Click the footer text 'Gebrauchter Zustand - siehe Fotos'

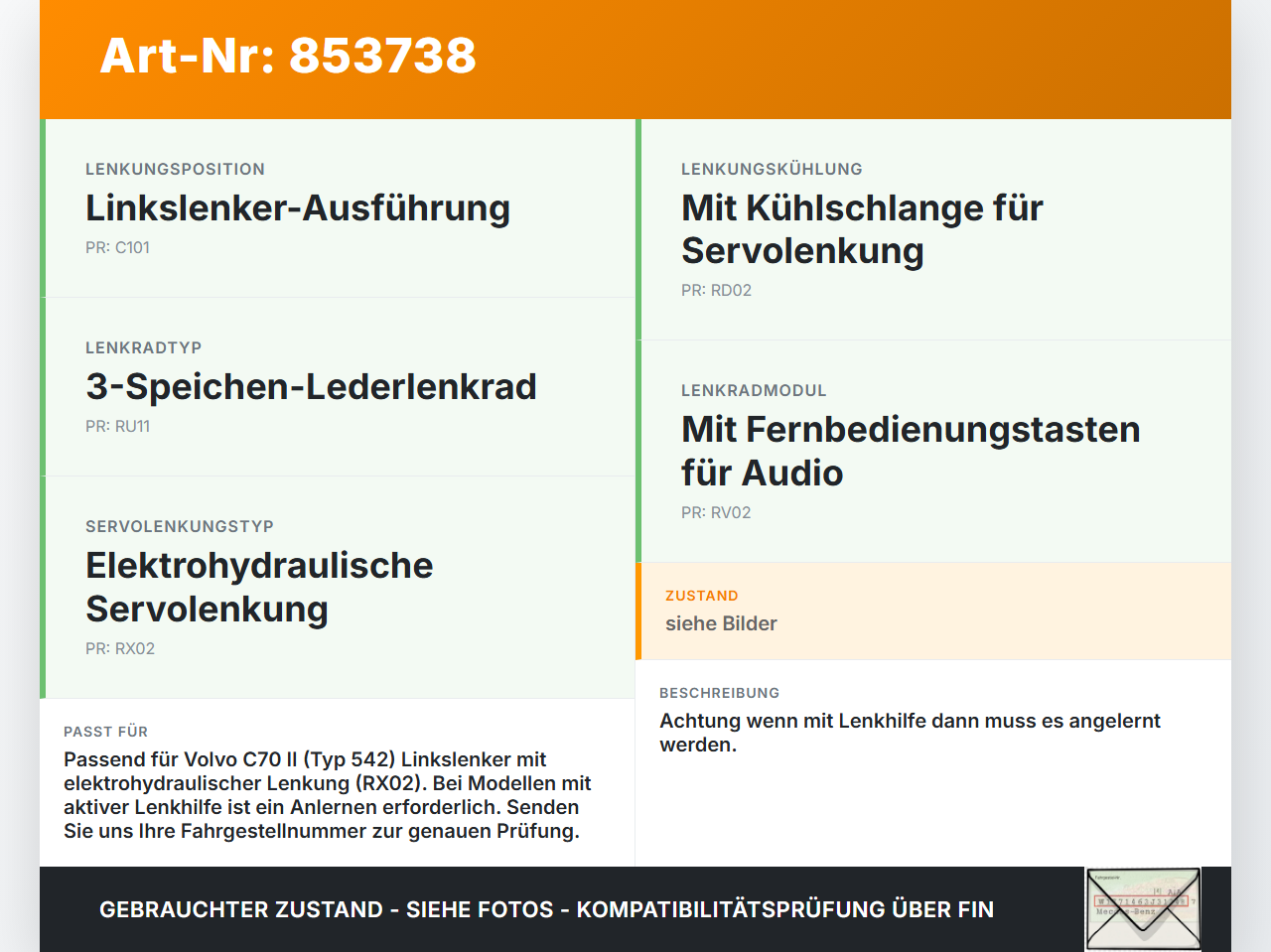point(327,909)
